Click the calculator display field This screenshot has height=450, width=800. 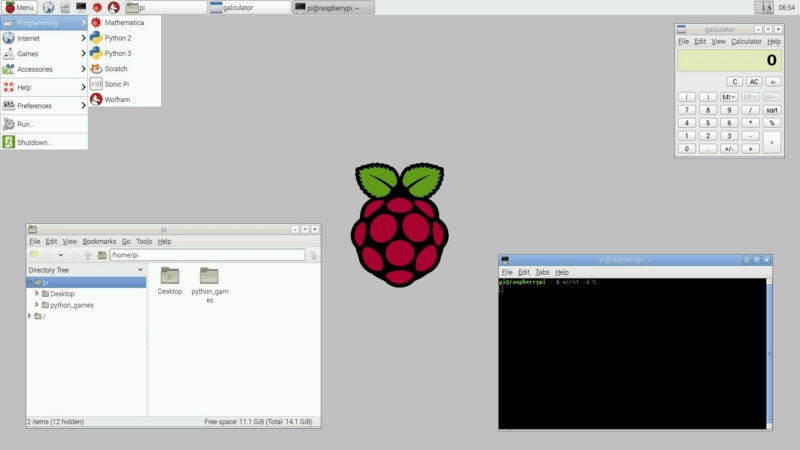tap(729, 60)
